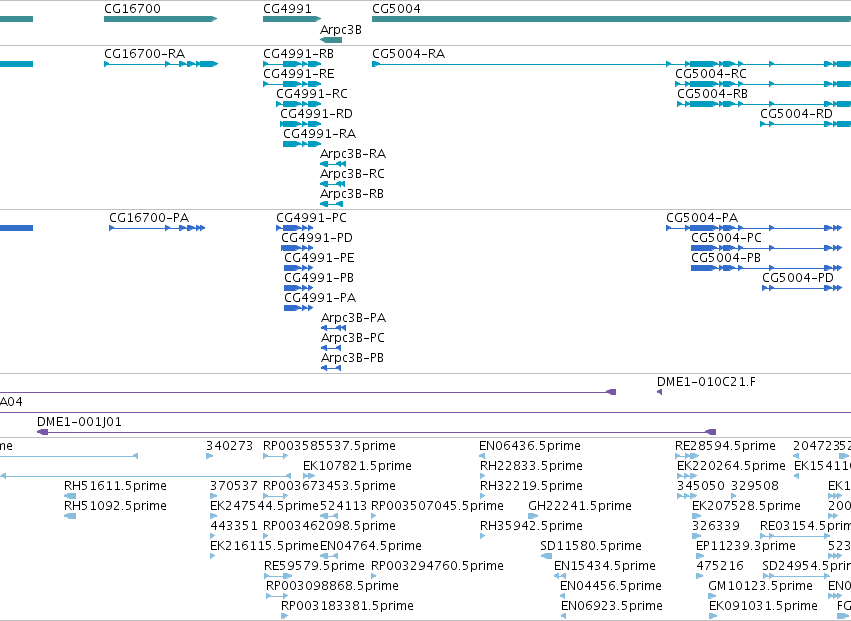
Task: Open the RP003294760.5prime EST label
Action: click(x=437, y=567)
